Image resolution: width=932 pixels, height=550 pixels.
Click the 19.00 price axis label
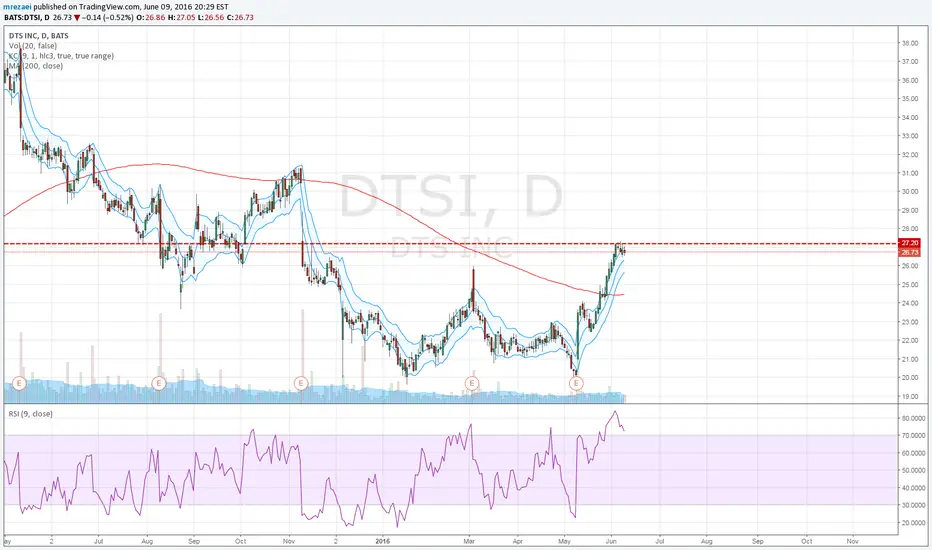point(910,397)
